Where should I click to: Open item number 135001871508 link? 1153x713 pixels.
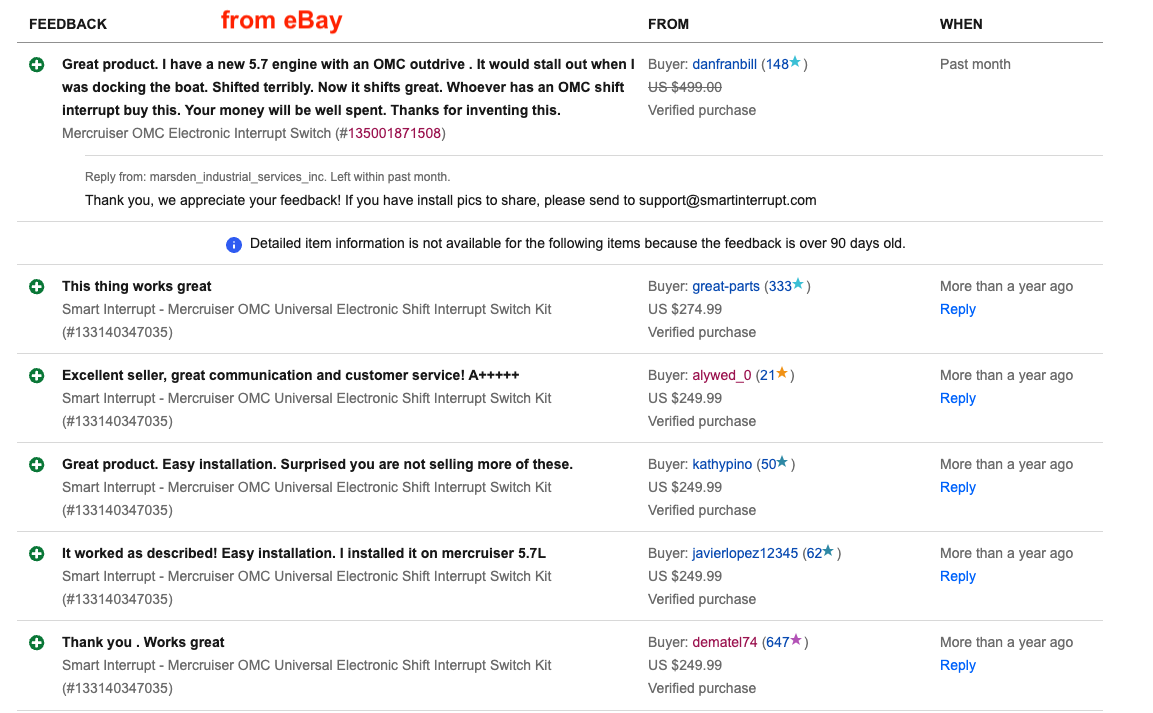coord(394,134)
